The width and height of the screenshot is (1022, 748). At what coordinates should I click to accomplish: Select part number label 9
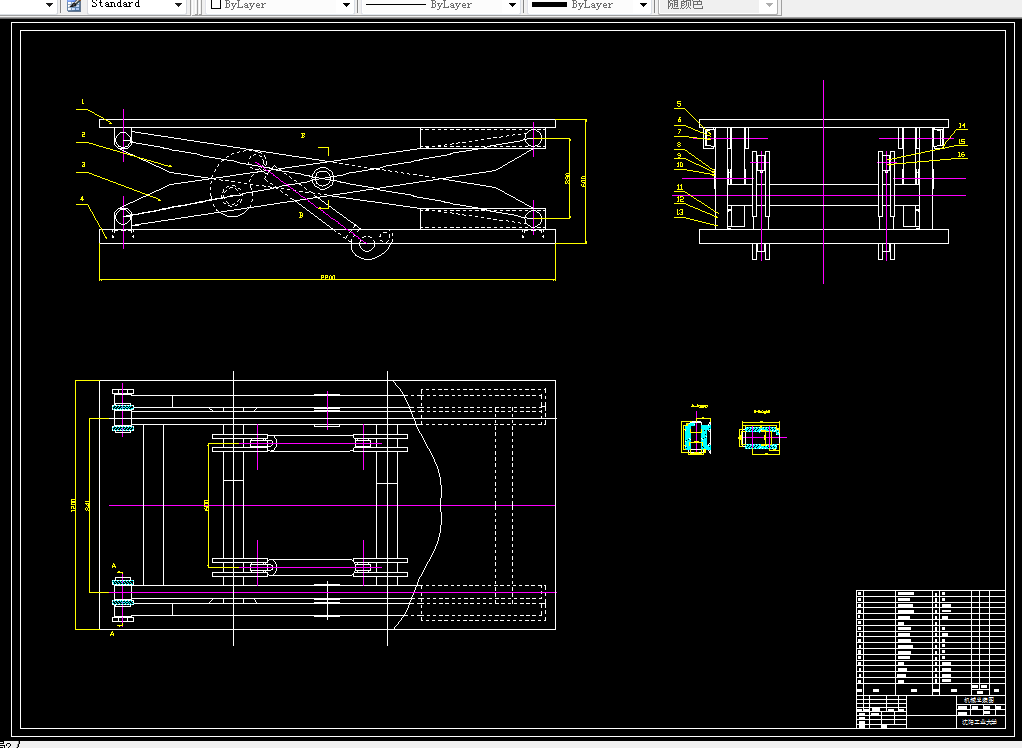[x=679, y=155]
